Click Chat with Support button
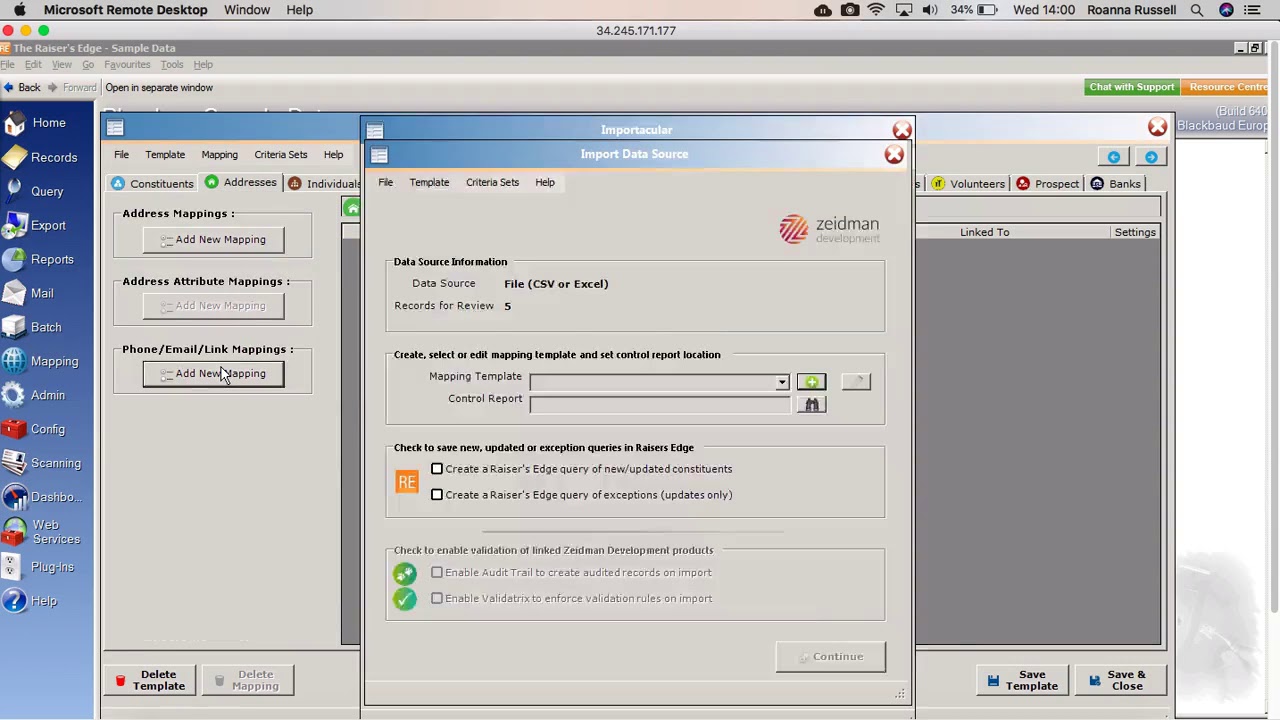This screenshot has height=720, width=1280. [x=1132, y=87]
